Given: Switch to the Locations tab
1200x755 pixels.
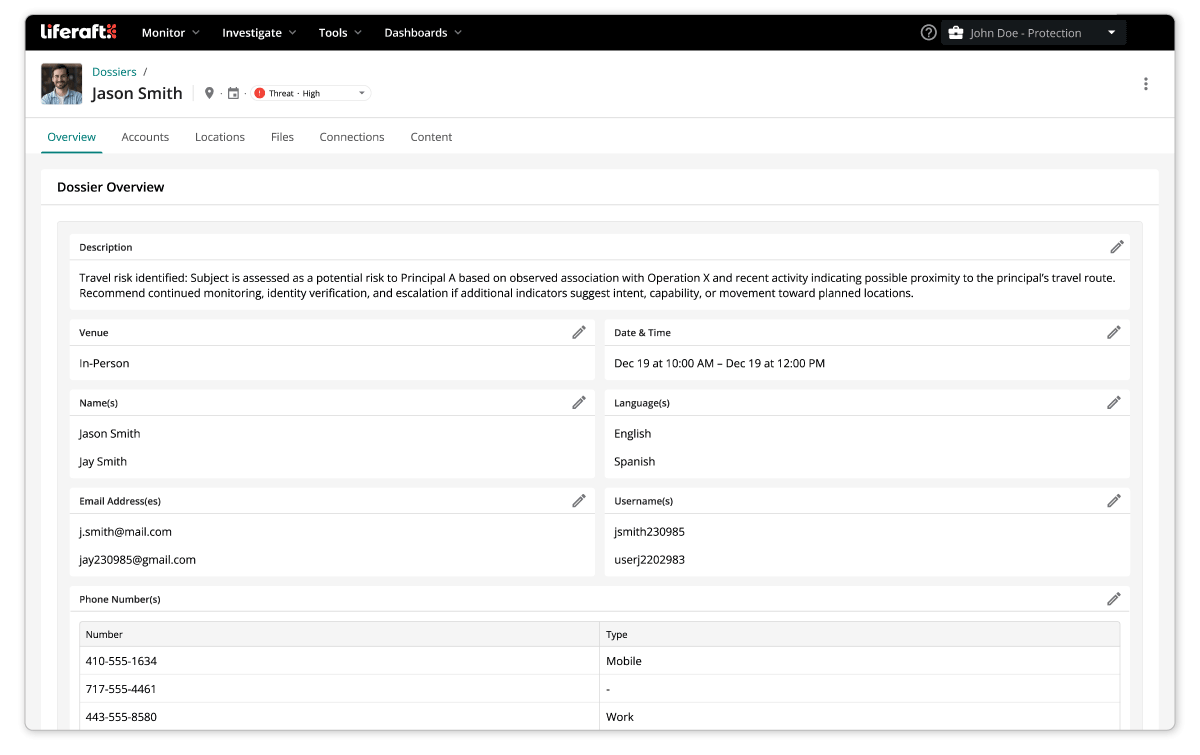Looking at the screenshot, I should 220,137.
